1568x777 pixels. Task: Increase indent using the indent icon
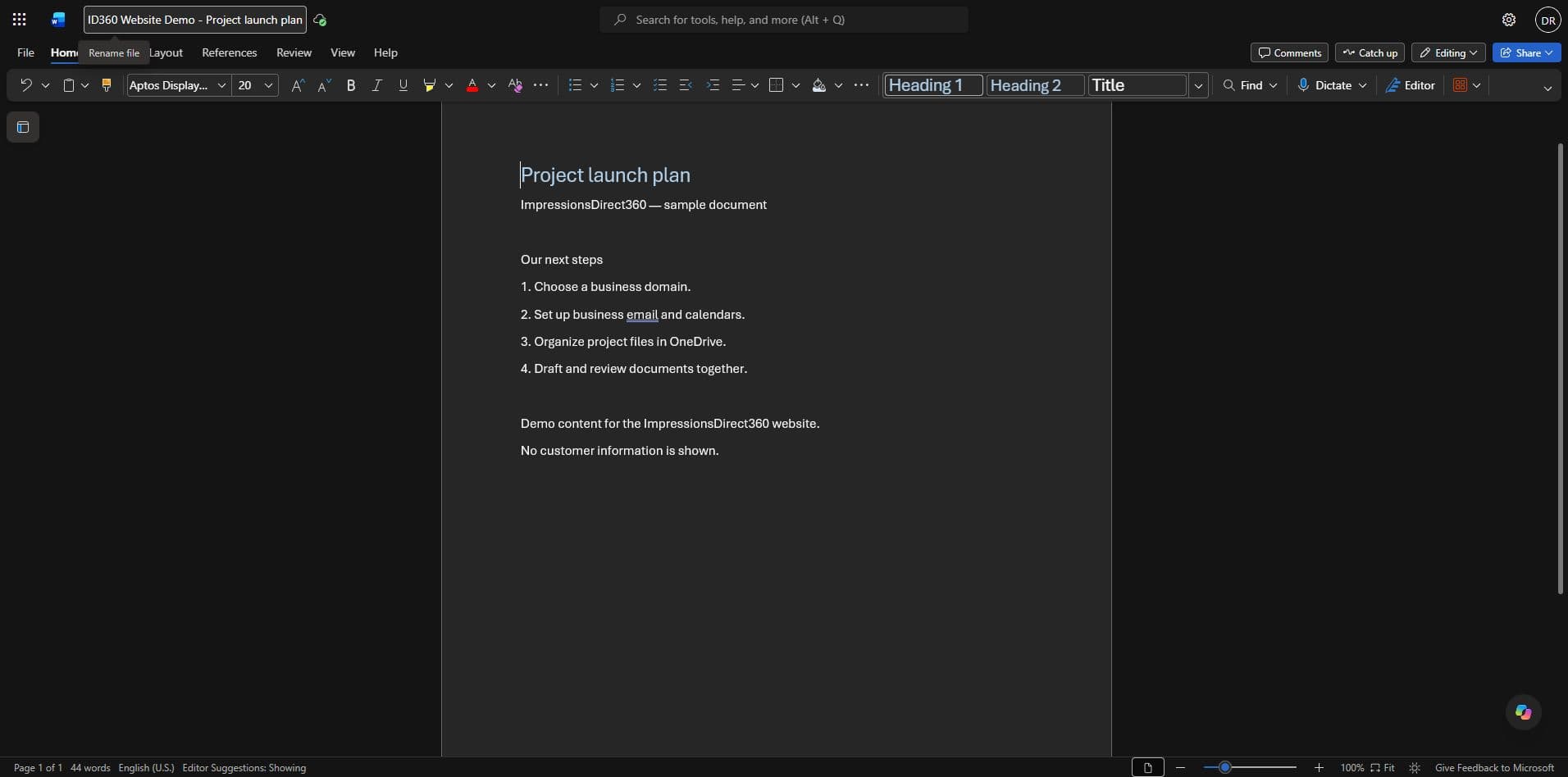(x=713, y=85)
